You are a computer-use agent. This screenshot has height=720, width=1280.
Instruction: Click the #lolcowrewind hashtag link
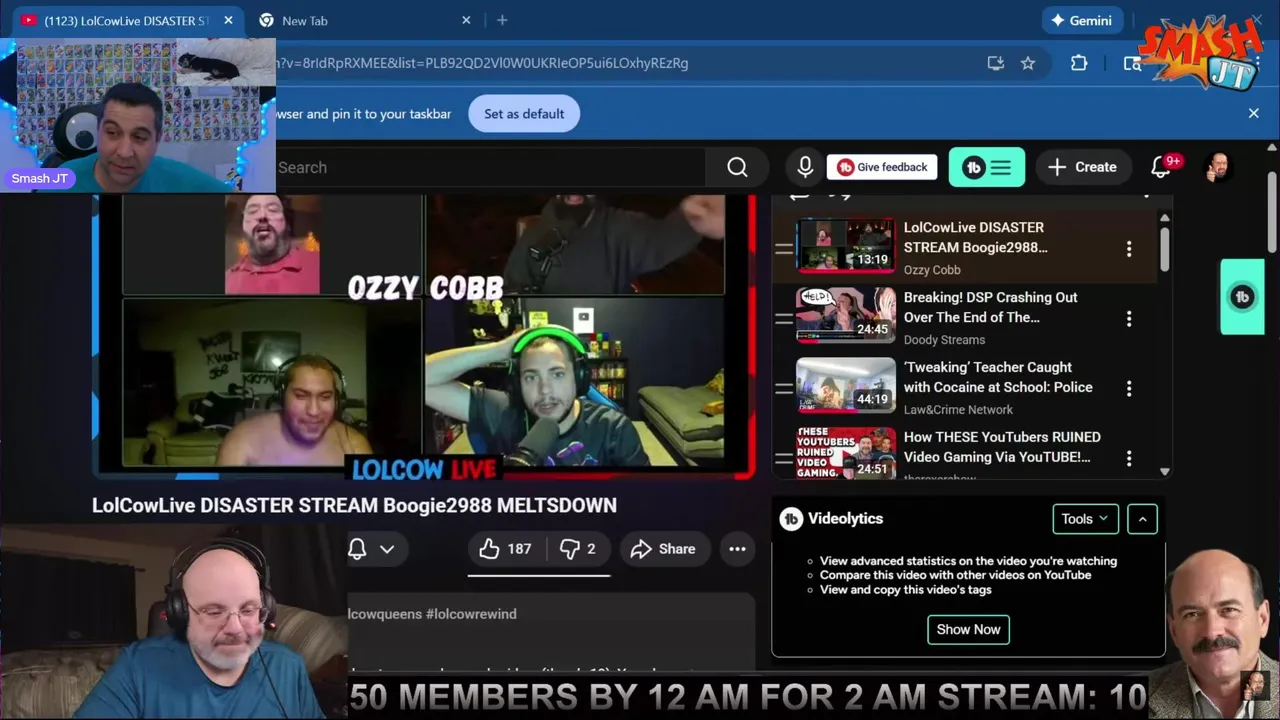tap(471, 614)
